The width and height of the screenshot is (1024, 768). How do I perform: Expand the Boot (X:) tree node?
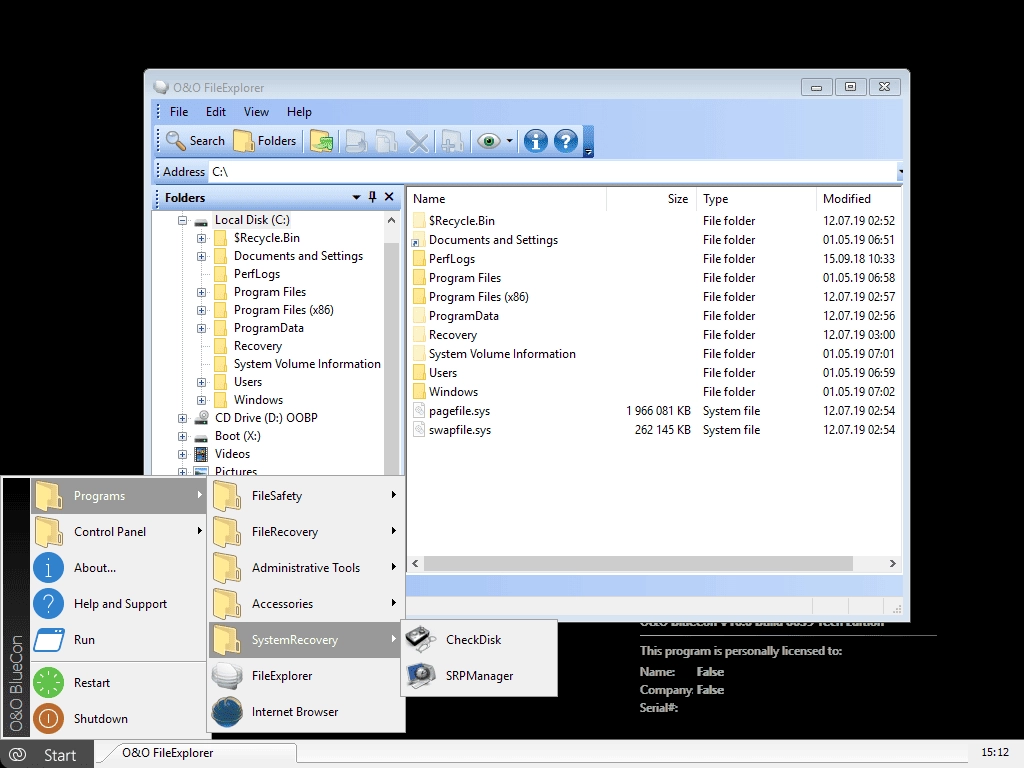point(183,436)
